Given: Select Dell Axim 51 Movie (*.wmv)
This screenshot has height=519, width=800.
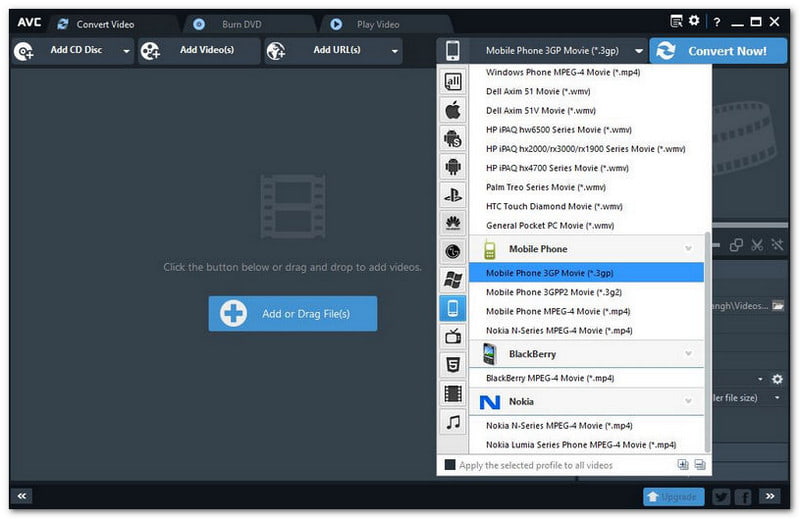Looking at the screenshot, I should point(587,91).
